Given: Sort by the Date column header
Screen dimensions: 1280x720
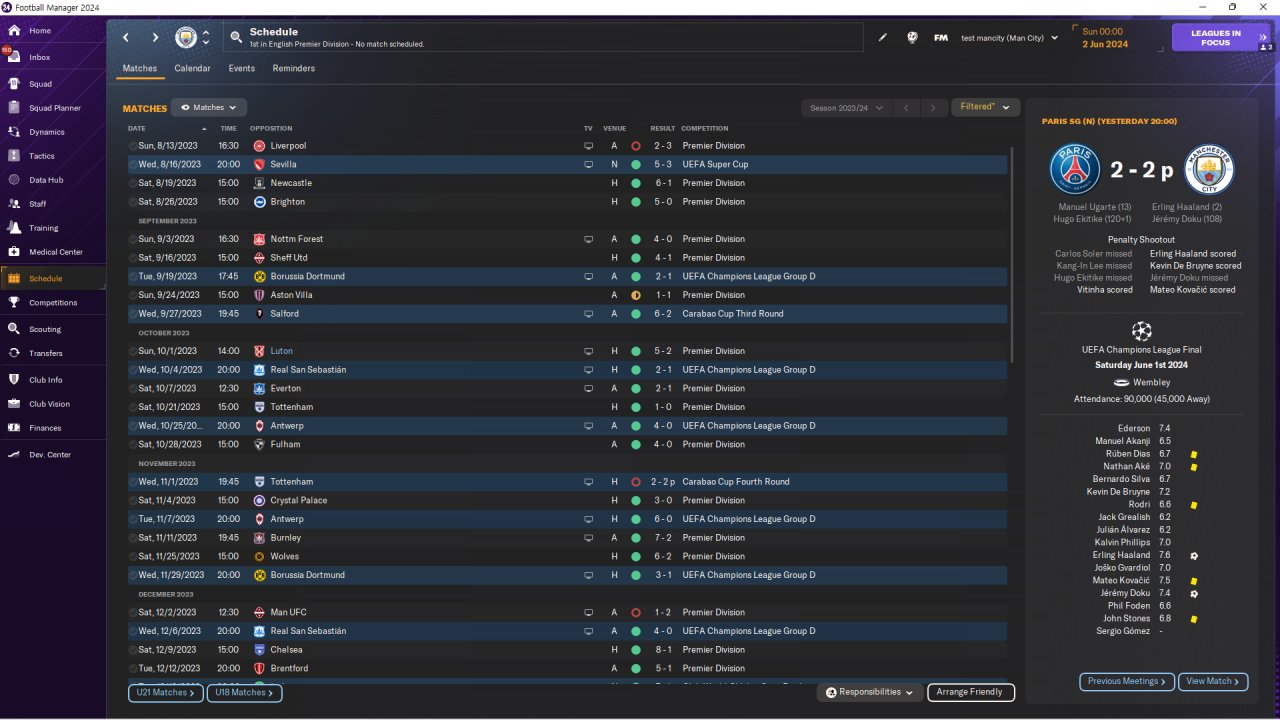Looking at the screenshot, I should (x=137, y=128).
